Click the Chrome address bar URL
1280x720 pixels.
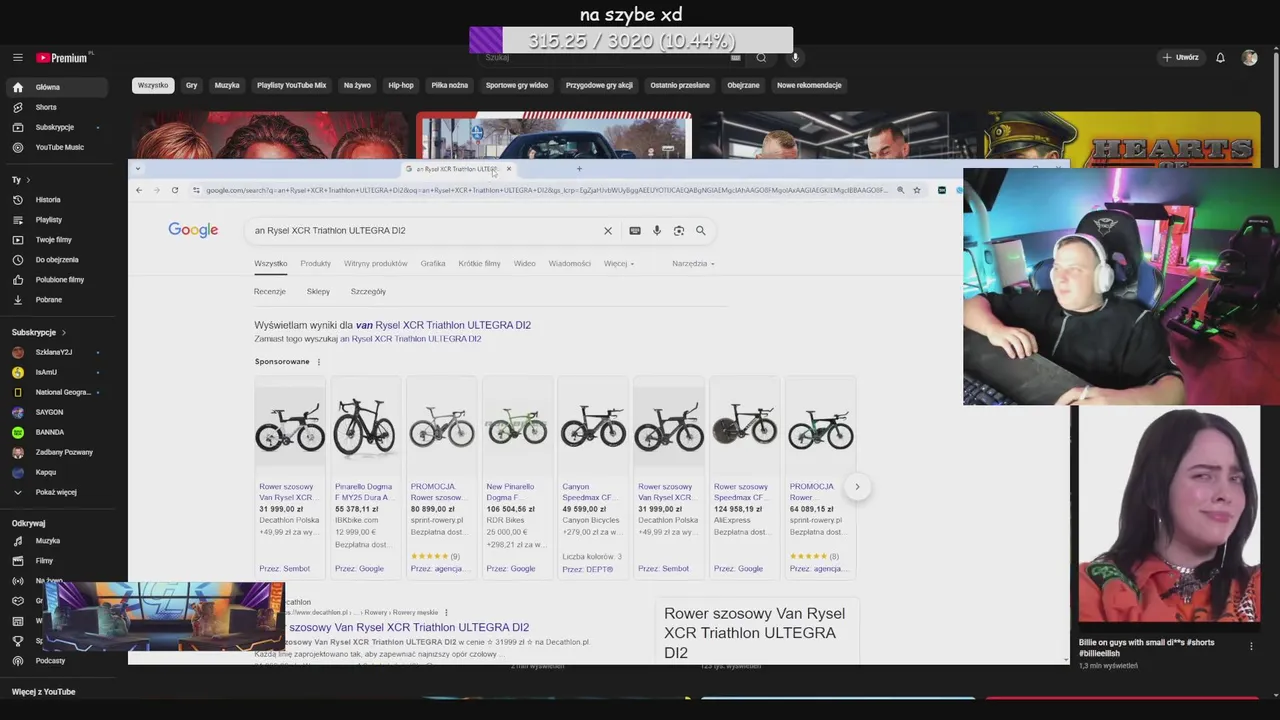click(546, 190)
